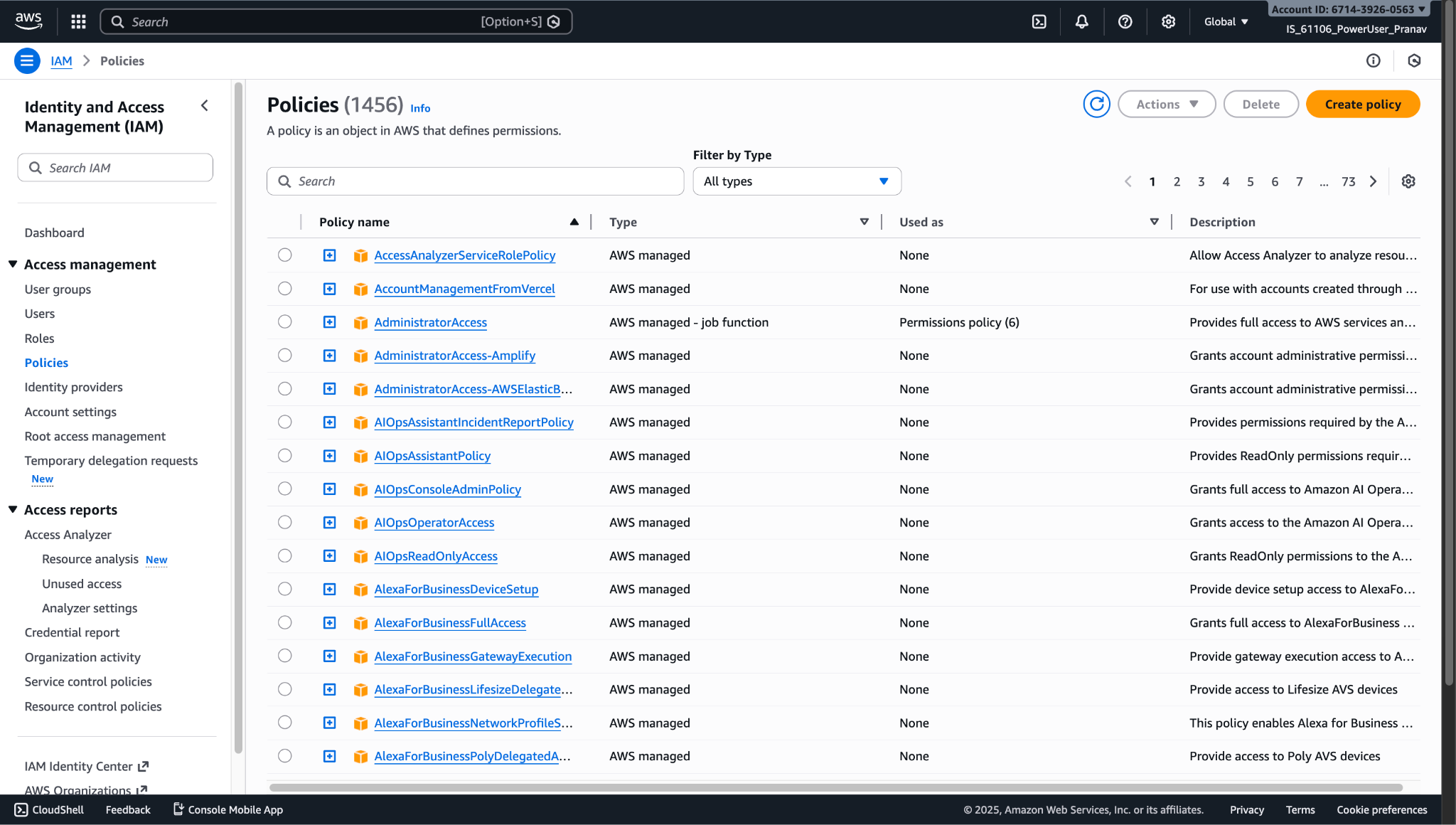Focus the policies Search field
Viewport: 1456px width, 825px height.
coord(475,181)
